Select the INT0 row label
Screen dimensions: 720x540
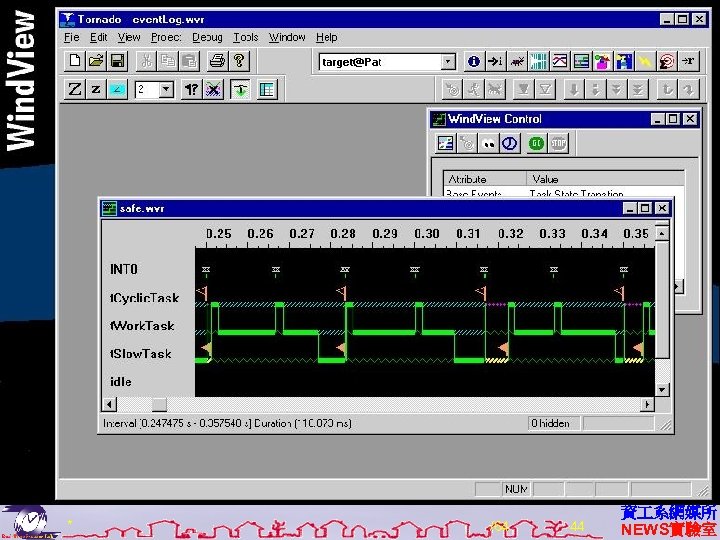tap(124, 269)
